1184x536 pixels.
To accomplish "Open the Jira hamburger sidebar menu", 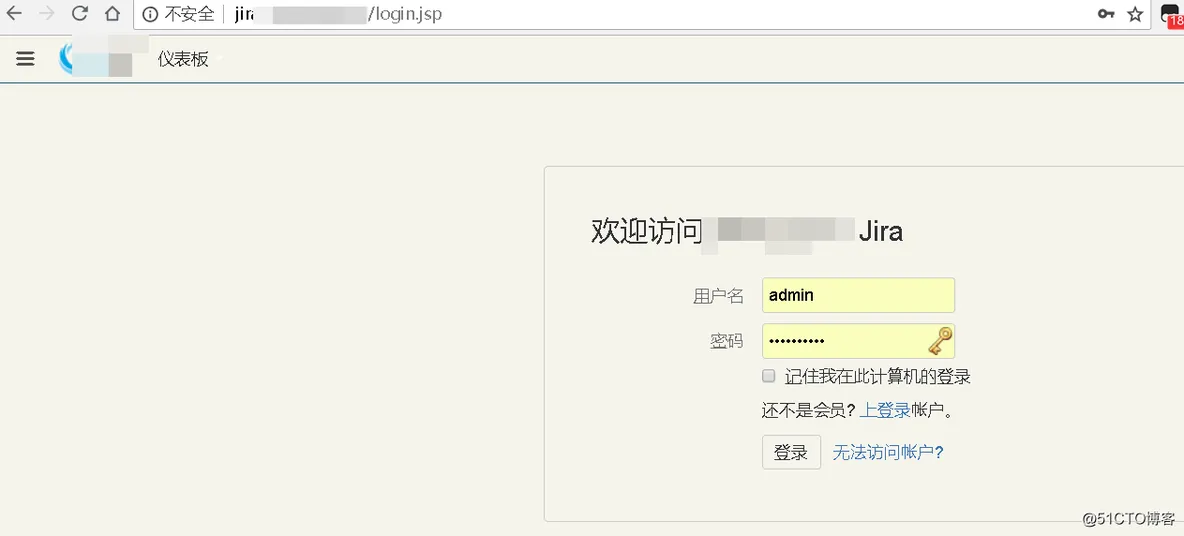I will 25,59.
